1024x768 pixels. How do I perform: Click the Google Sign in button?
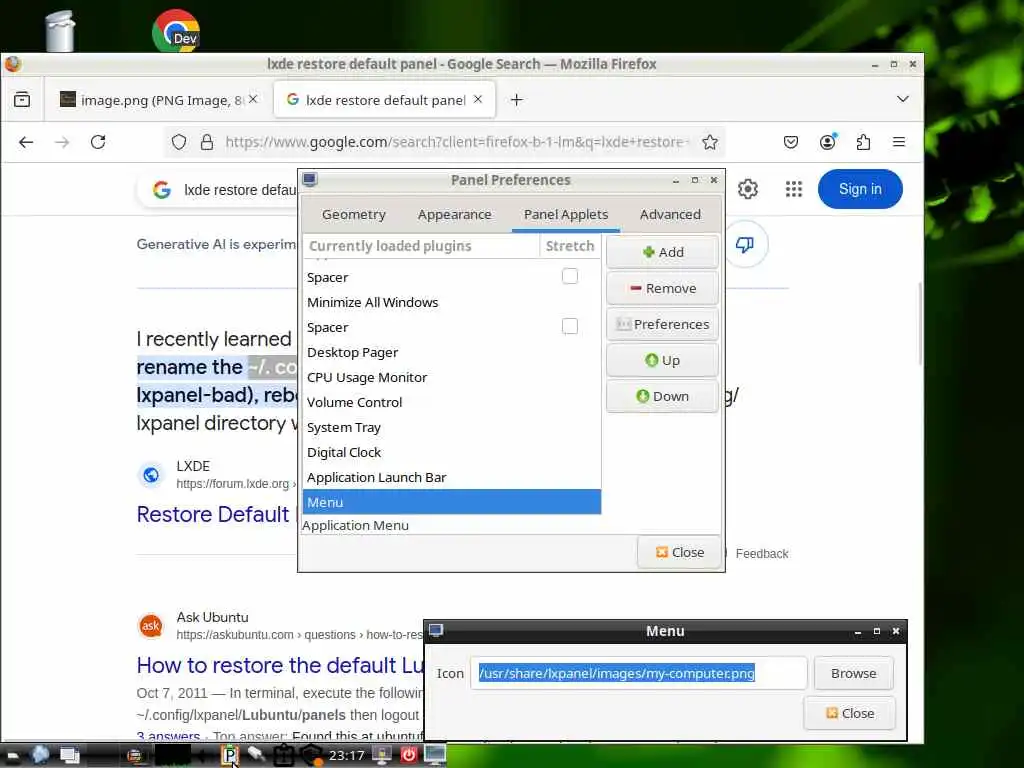(x=860, y=189)
